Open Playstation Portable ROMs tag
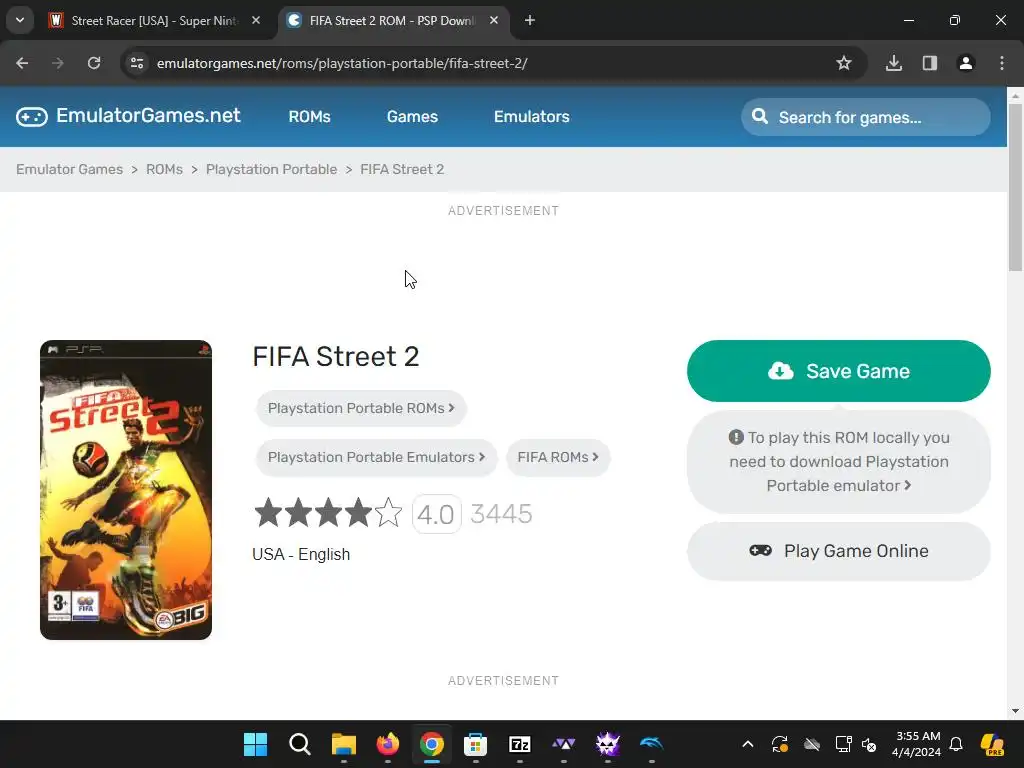 tap(361, 408)
